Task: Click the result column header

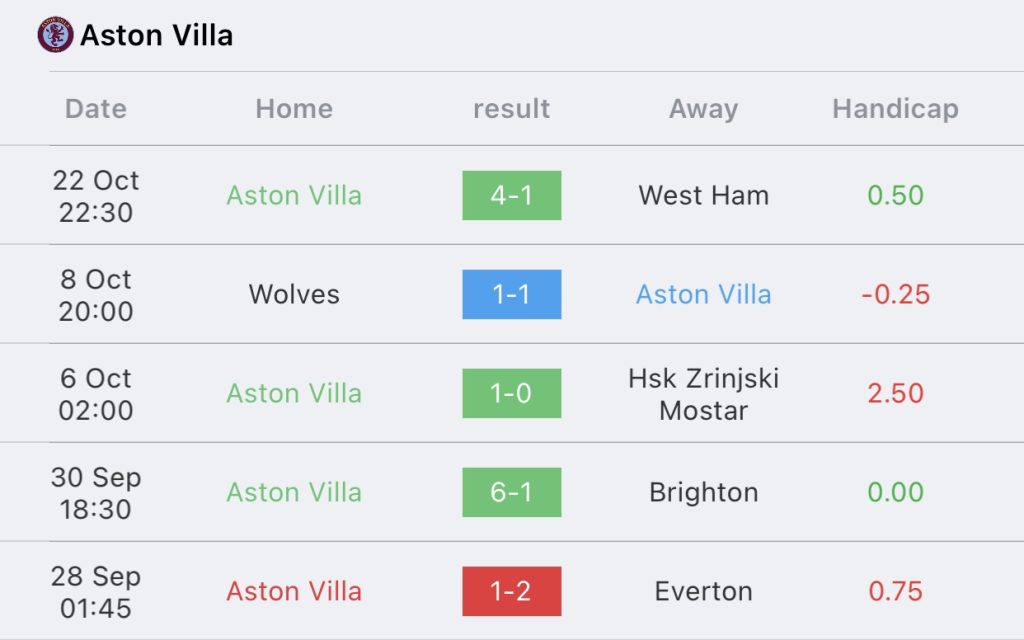Action: pos(511,108)
